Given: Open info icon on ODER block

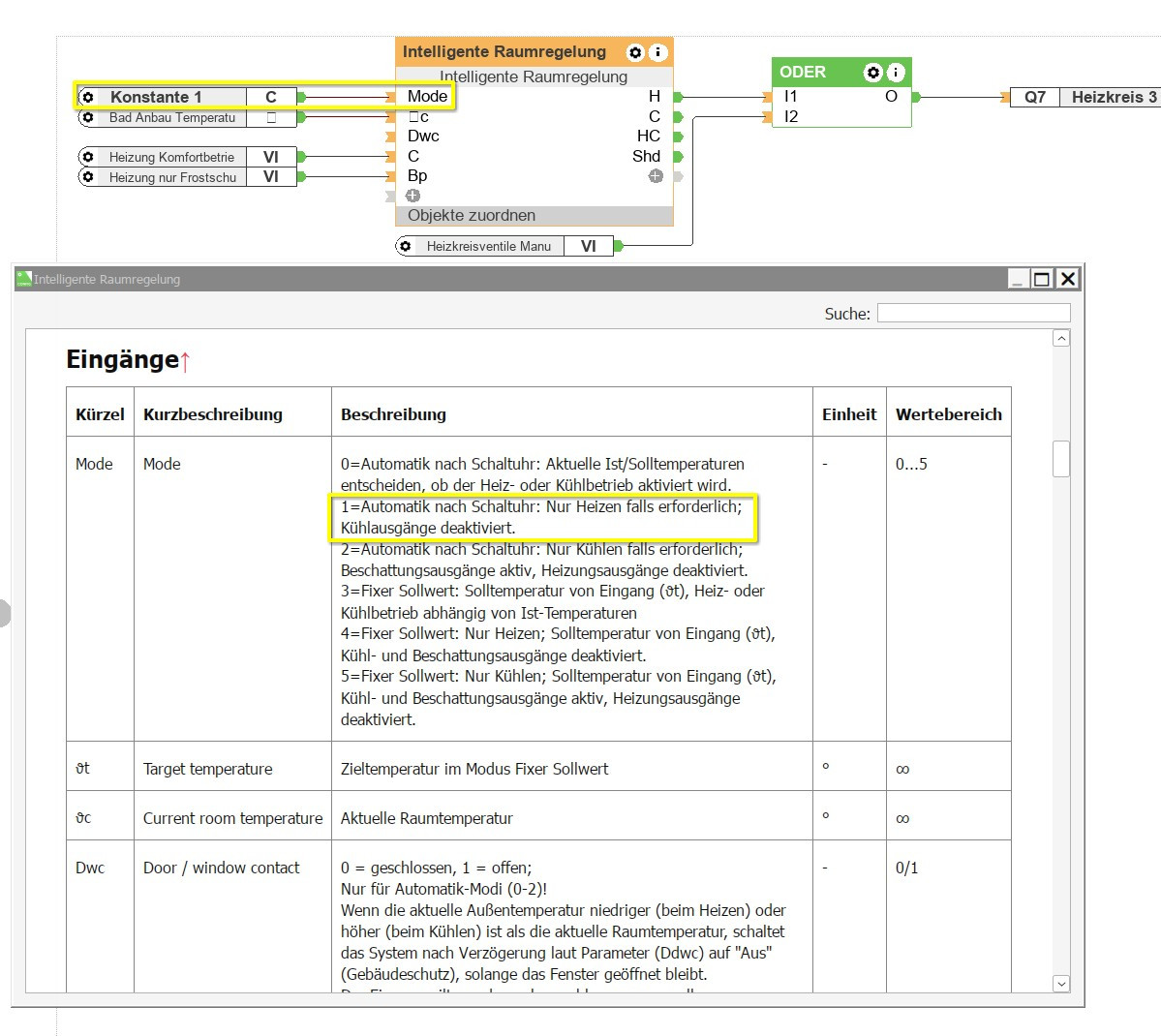Looking at the screenshot, I should (x=896, y=73).
